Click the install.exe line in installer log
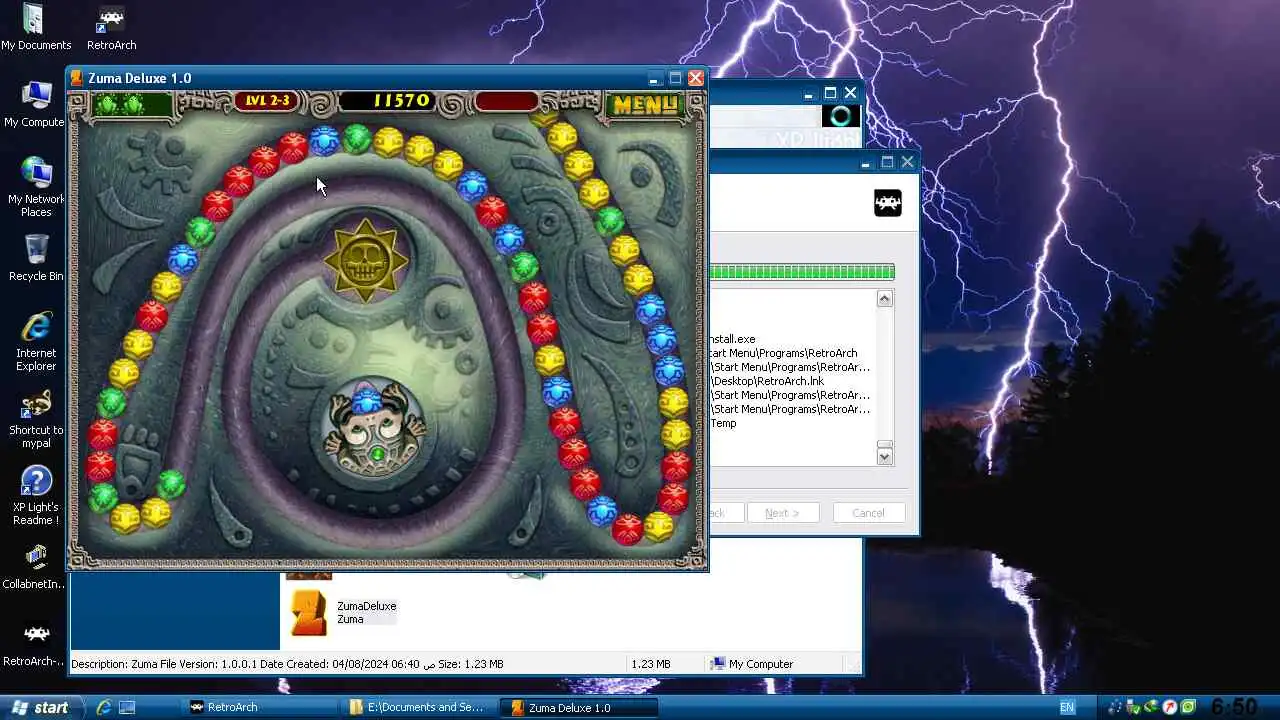 point(732,339)
